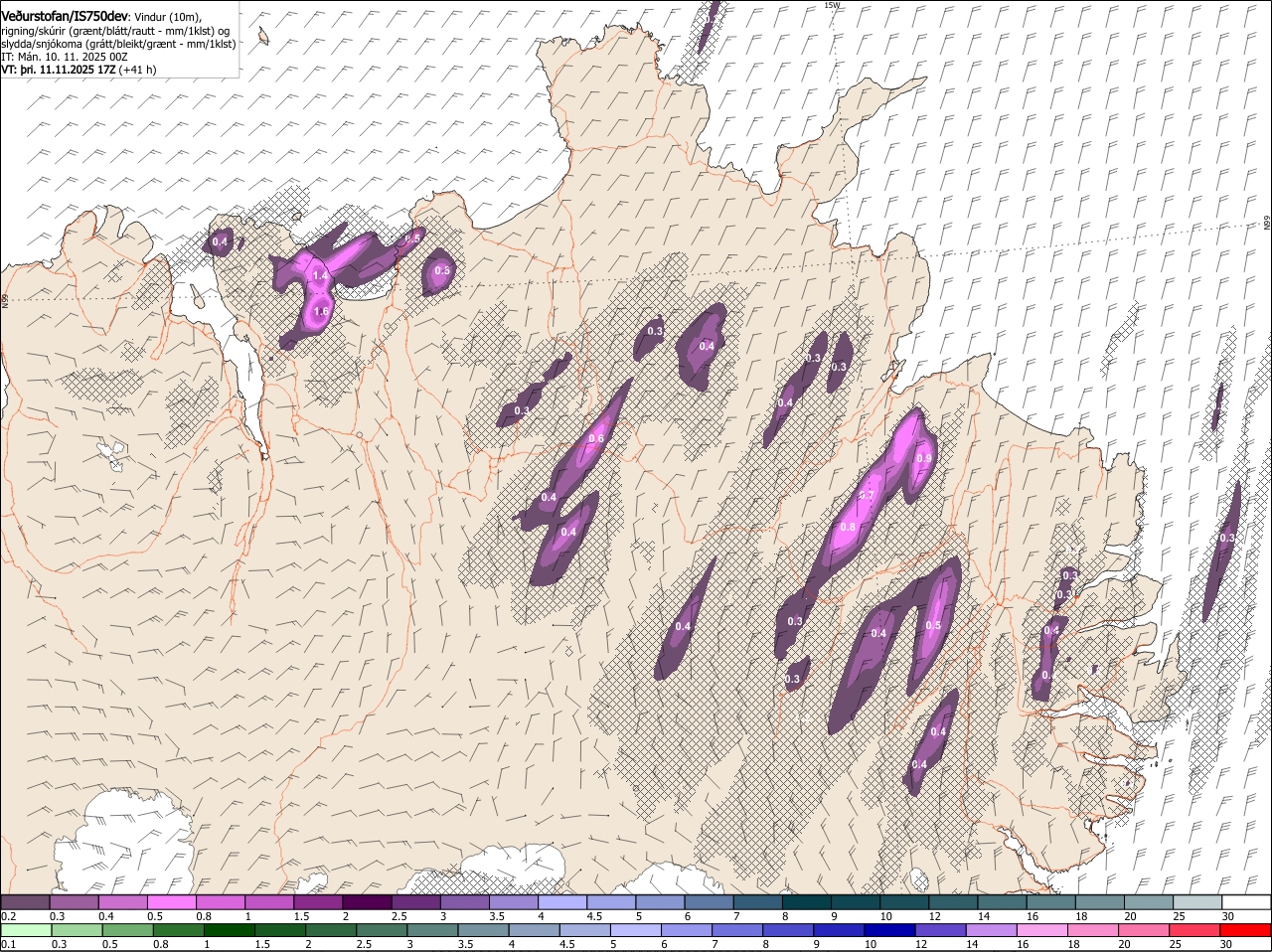
Task: Pick the snow-scale swatch between 0.2 and 0.3
Action: 25,901
